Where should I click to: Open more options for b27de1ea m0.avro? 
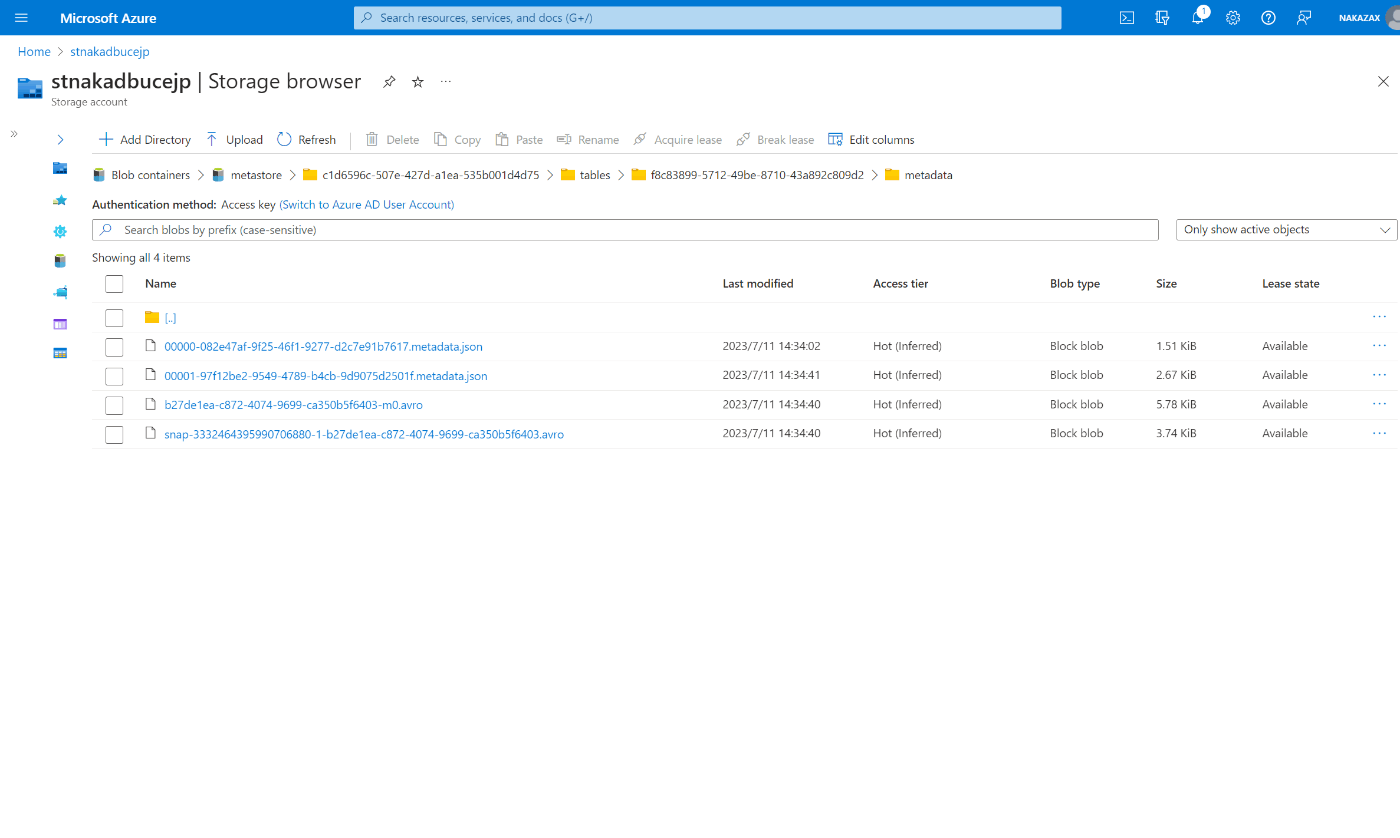(1380, 404)
